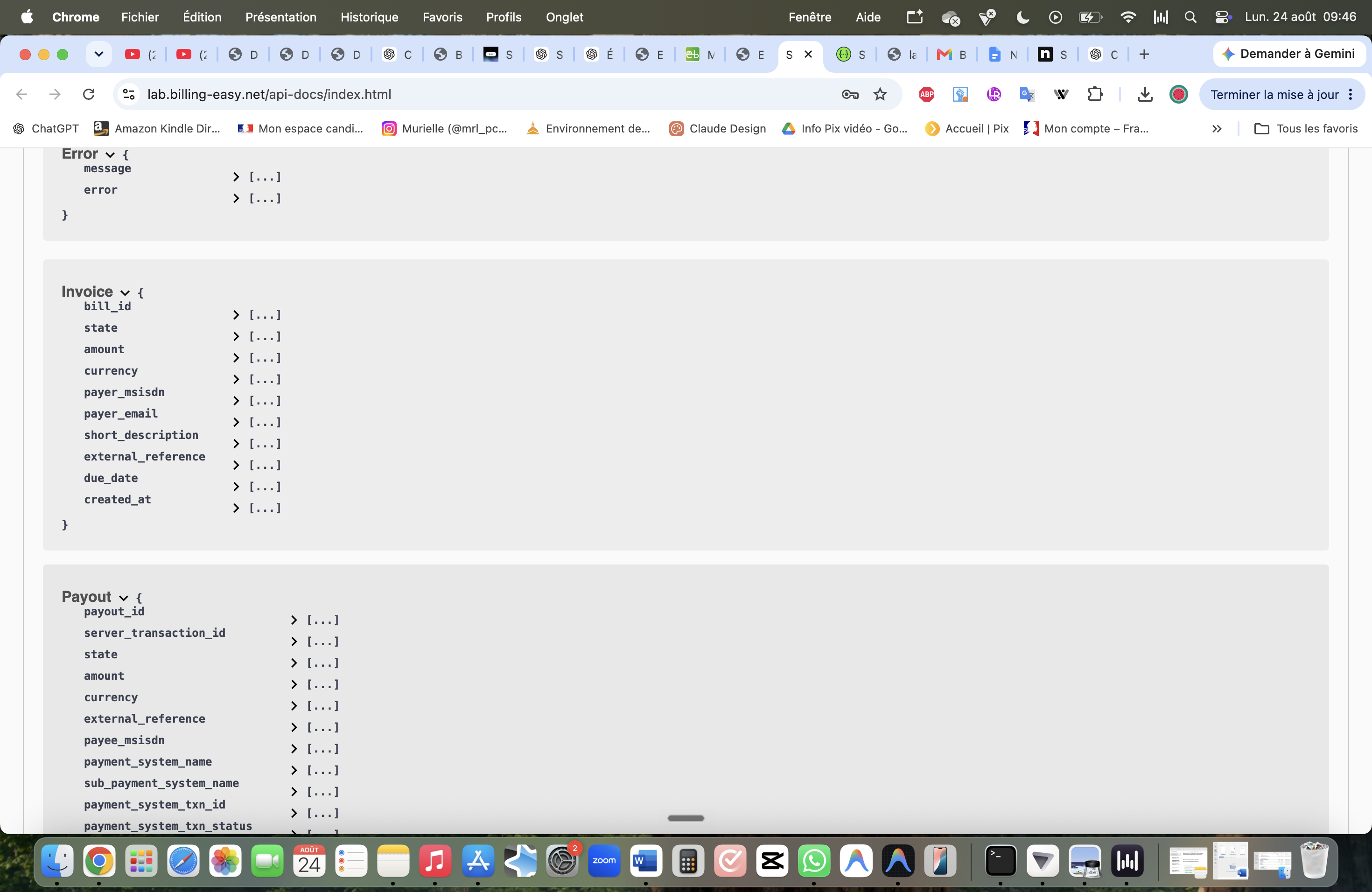The width and height of the screenshot is (1372, 892).
Task: Collapse the Payout schema model
Action: click(x=123, y=598)
